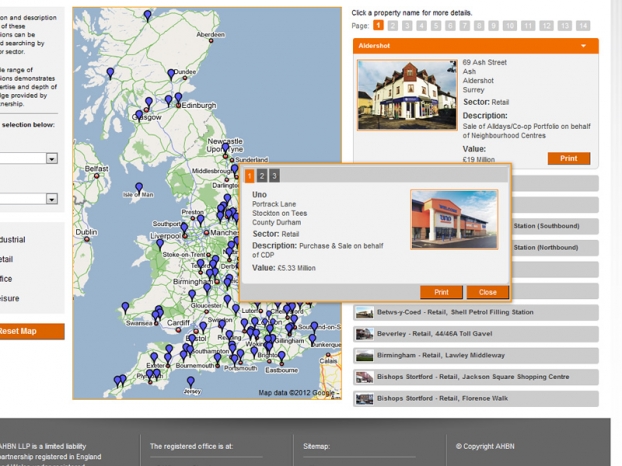
Task: Click the map pin west of Swansea
Action: pyautogui.click(x=125, y=307)
